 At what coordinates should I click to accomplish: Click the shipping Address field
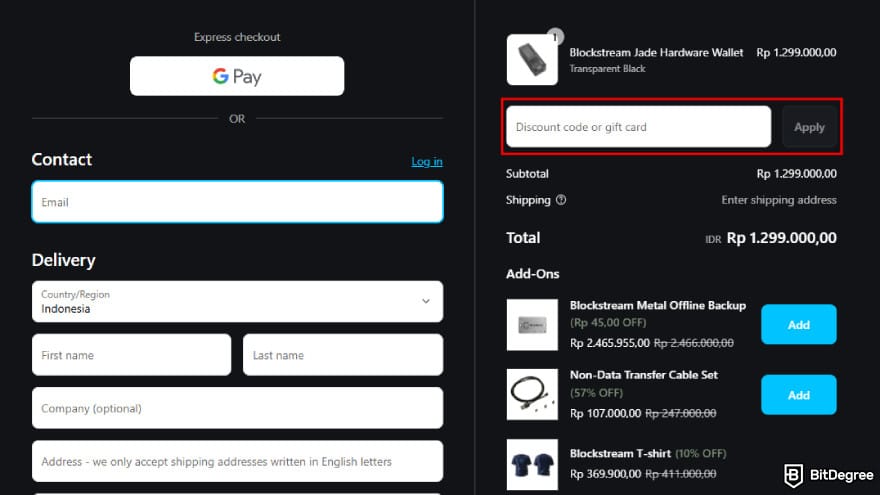pos(237,461)
